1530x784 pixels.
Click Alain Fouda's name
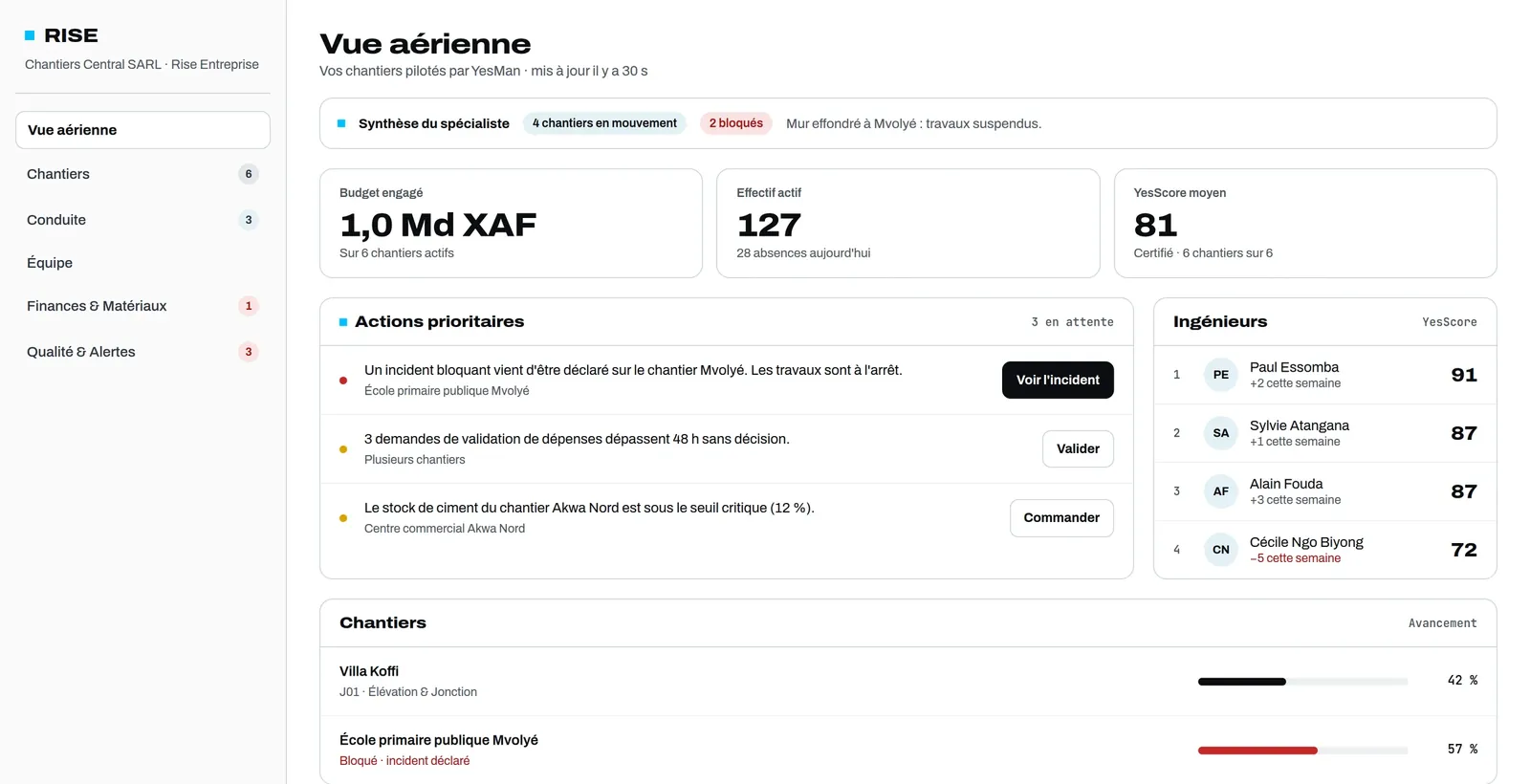coord(1286,484)
